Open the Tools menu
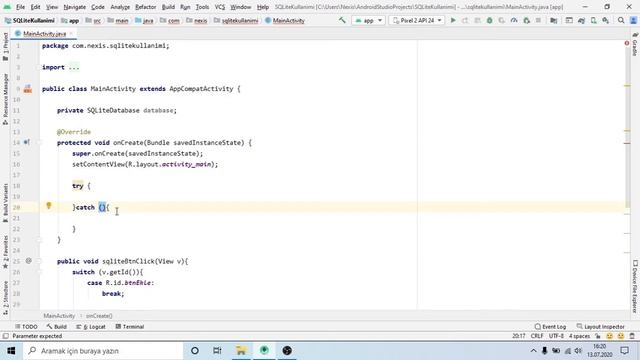 [202, 7]
